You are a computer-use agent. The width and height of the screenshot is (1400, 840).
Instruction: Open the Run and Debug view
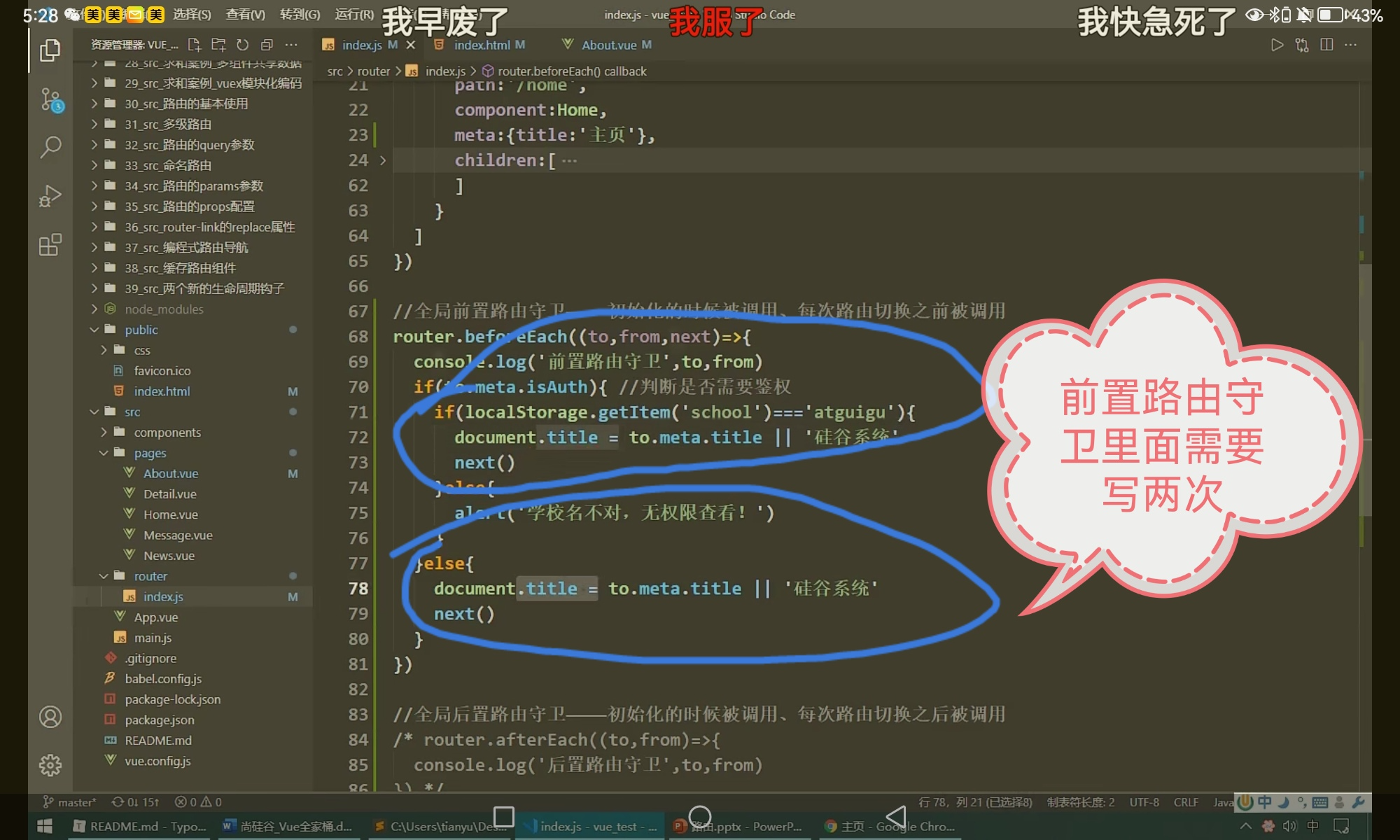(x=50, y=196)
